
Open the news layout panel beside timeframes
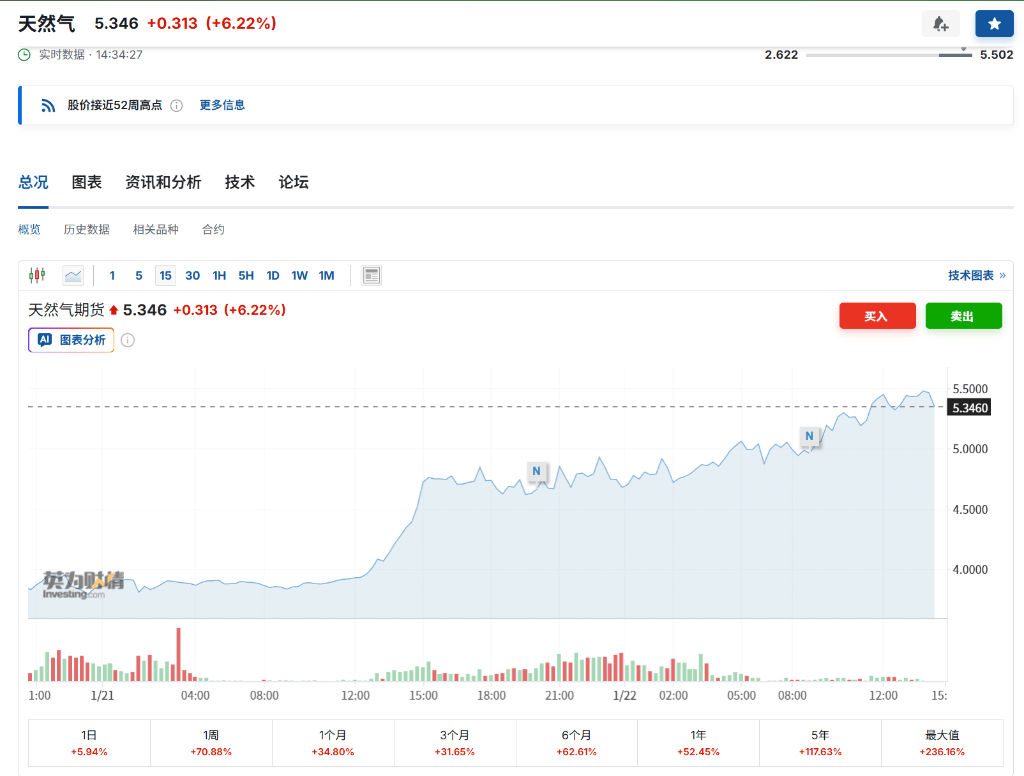click(x=370, y=275)
